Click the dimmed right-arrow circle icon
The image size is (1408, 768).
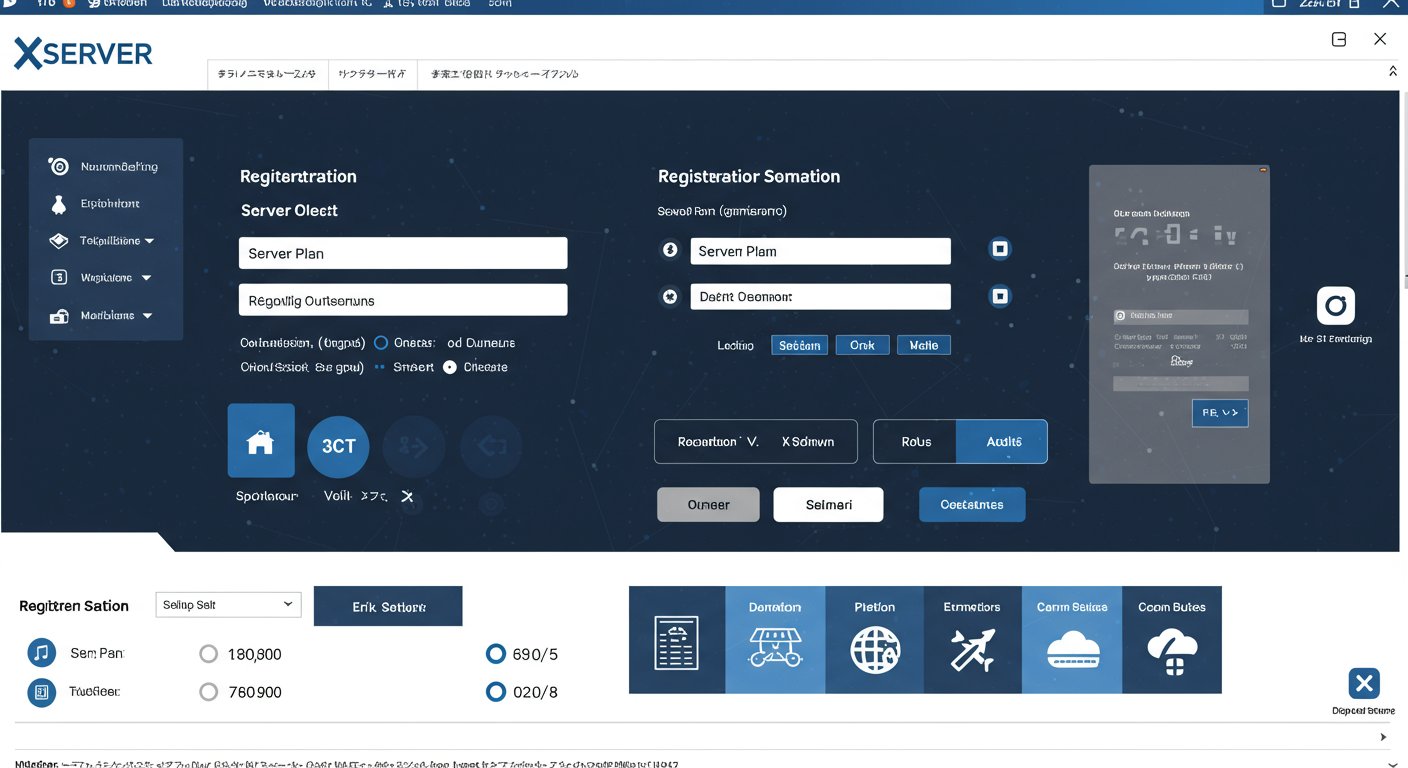(414, 446)
